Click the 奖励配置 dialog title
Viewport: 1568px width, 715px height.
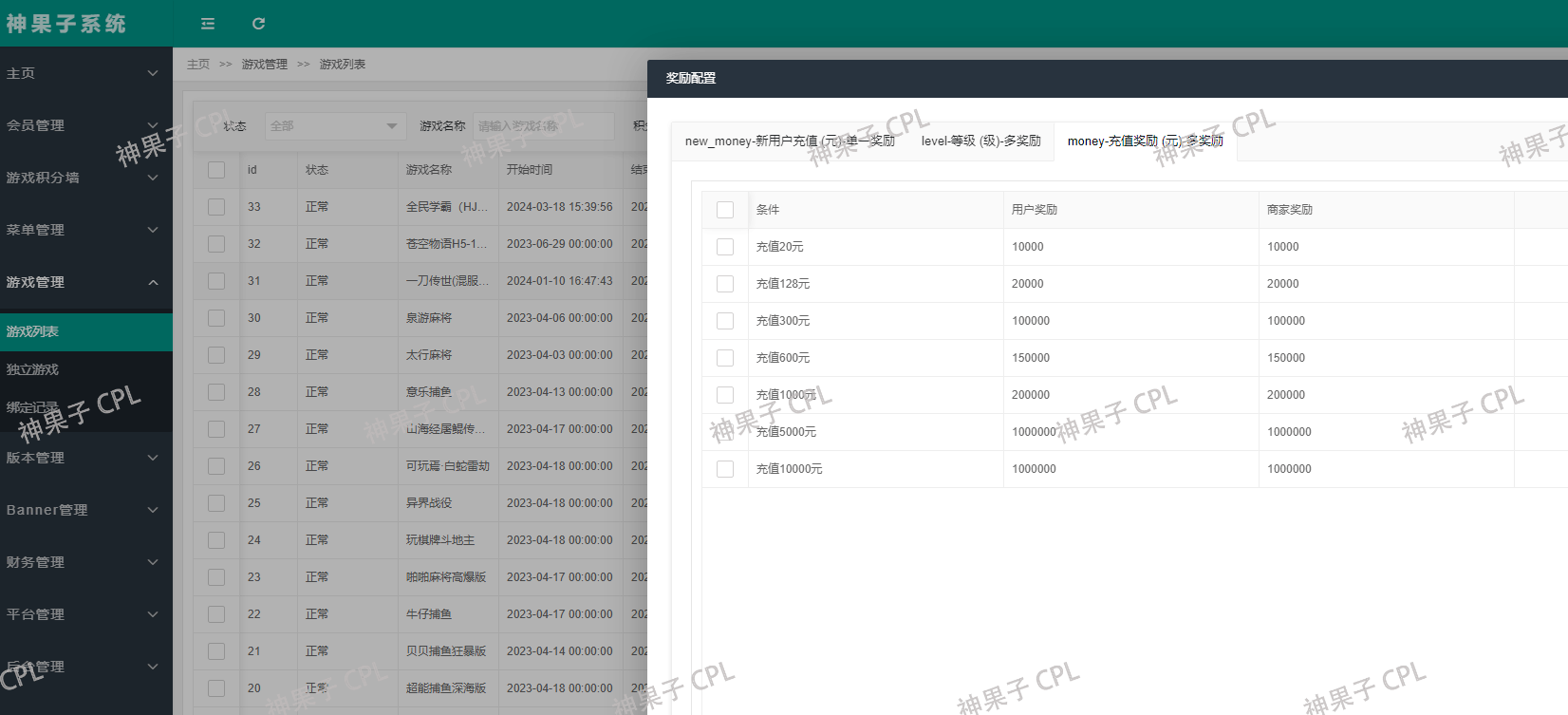click(691, 78)
